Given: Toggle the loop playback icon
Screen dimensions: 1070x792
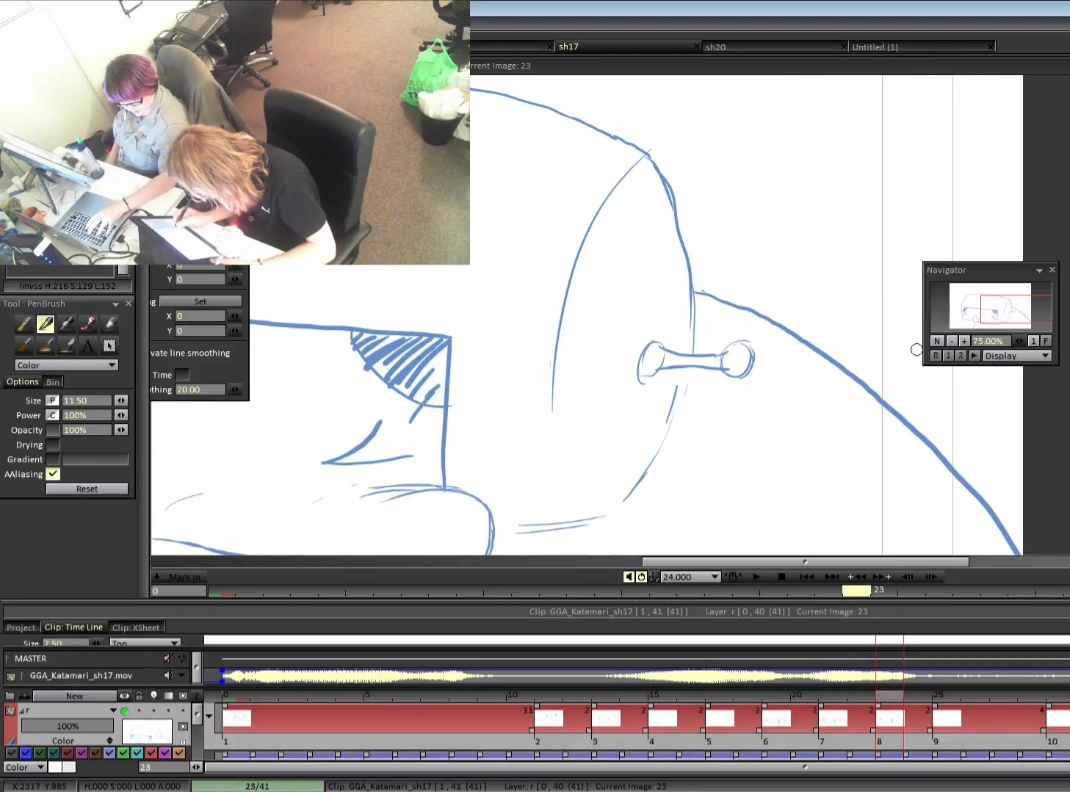Looking at the screenshot, I should 641,576.
